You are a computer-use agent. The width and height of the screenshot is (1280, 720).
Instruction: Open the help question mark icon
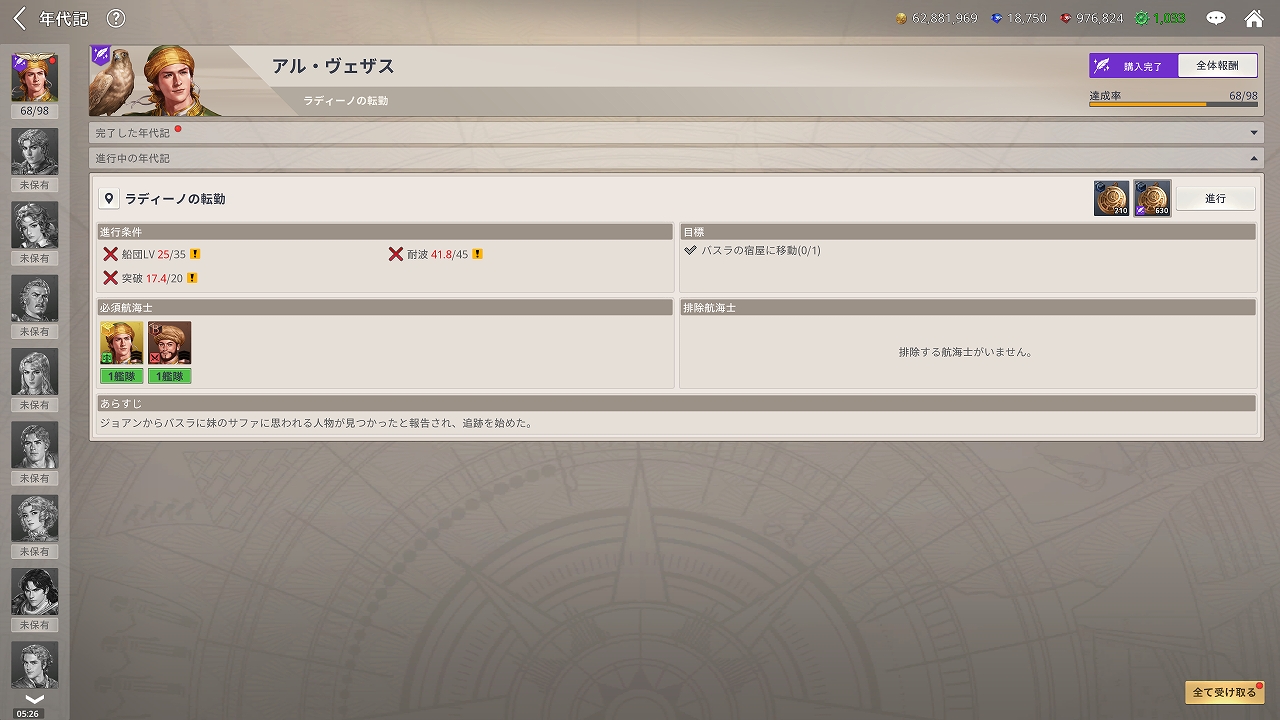[116, 18]
